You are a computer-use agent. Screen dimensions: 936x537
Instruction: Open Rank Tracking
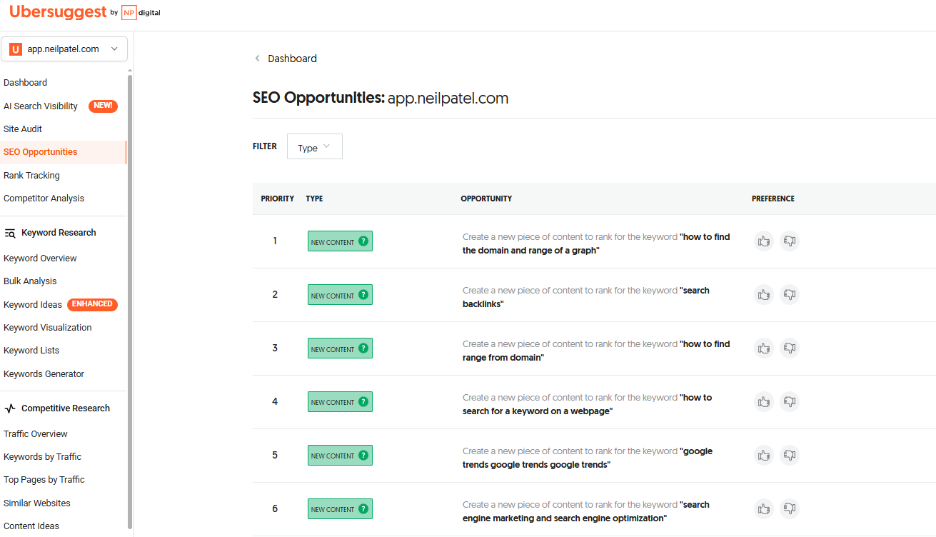[32, 175]
